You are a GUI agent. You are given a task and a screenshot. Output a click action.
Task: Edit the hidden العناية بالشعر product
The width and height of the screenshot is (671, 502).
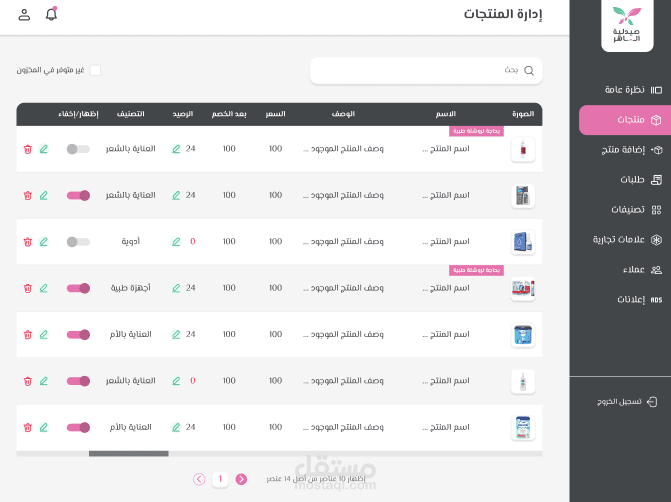pyautogui.click(x=44, y=149)
